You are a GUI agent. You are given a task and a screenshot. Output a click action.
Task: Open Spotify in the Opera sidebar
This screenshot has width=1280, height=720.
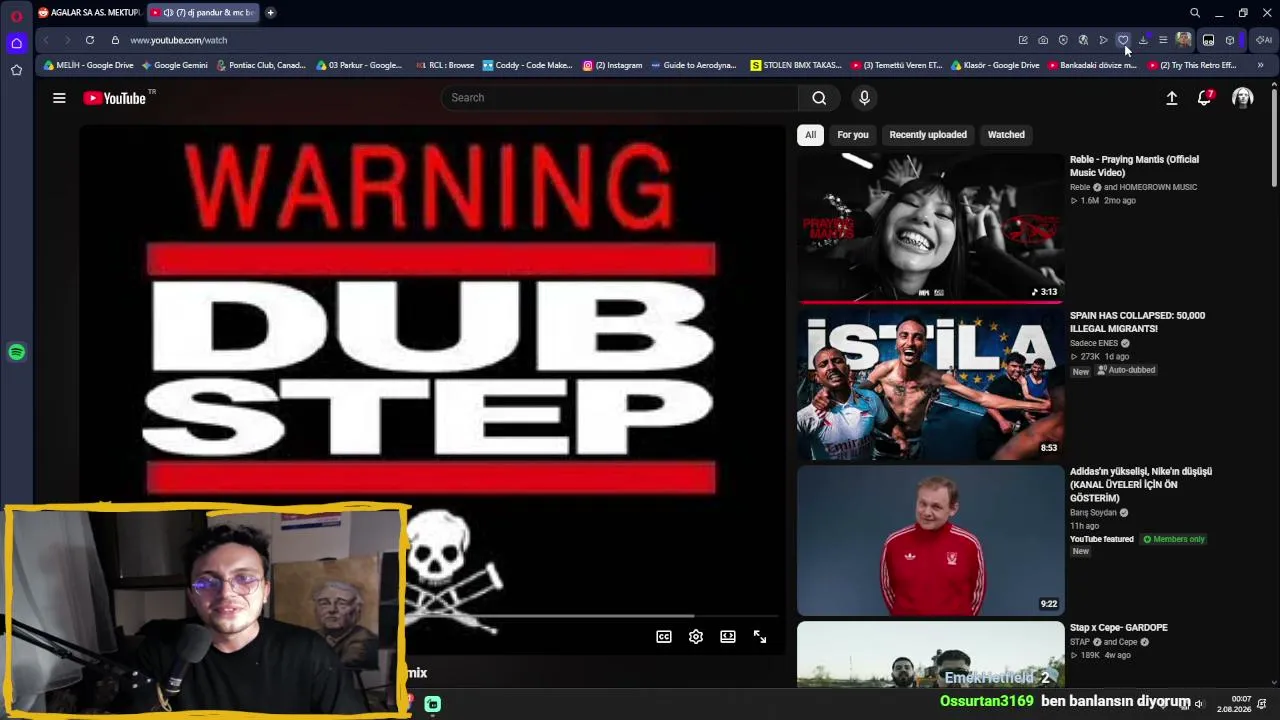[16, 352]
